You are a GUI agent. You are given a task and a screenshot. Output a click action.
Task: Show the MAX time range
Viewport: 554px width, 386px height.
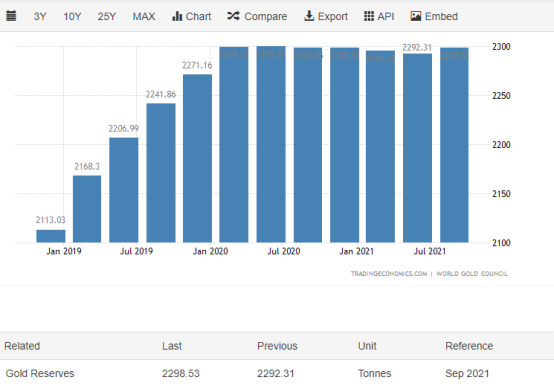pyautogui.click(x=144, y=17)
